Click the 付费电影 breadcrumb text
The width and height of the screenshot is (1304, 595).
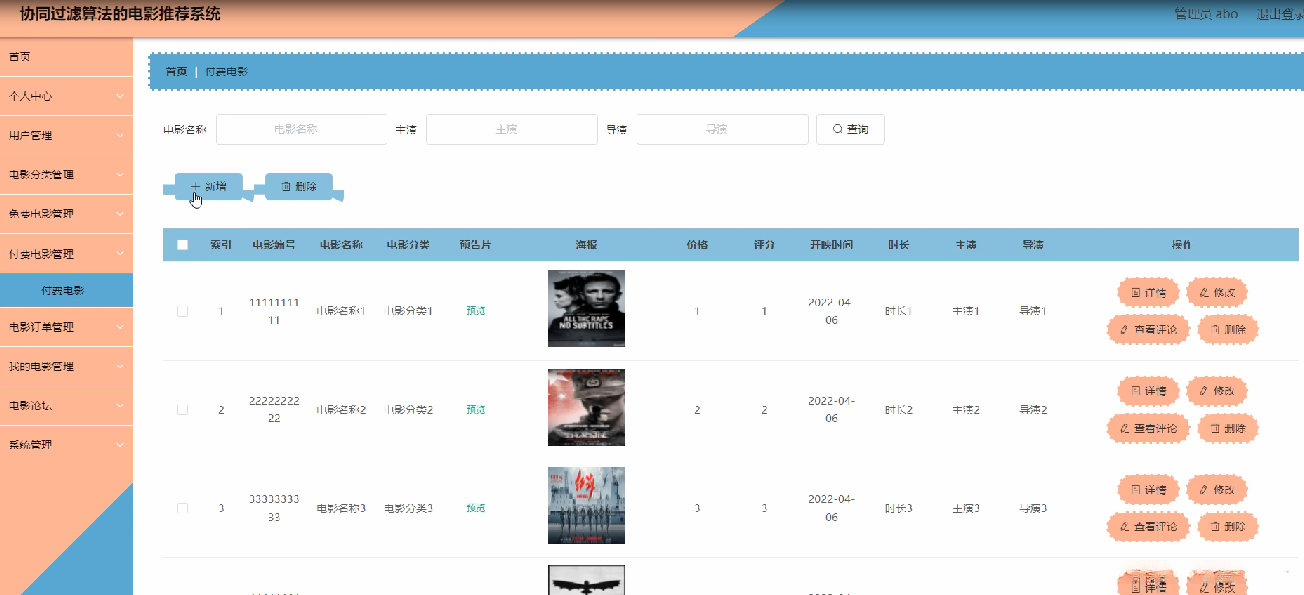pyautogui.click(x=227, y=72)
